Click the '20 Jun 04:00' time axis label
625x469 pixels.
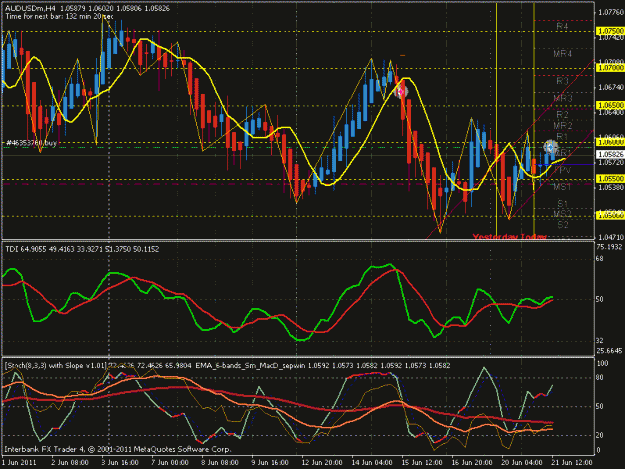[522, 463]
